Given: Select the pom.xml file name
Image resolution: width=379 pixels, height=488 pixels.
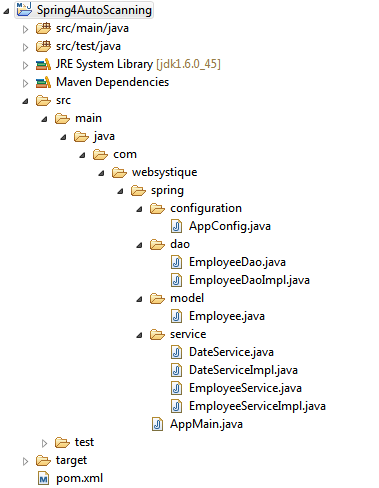Looking at the screenshot, I should 79,478.
